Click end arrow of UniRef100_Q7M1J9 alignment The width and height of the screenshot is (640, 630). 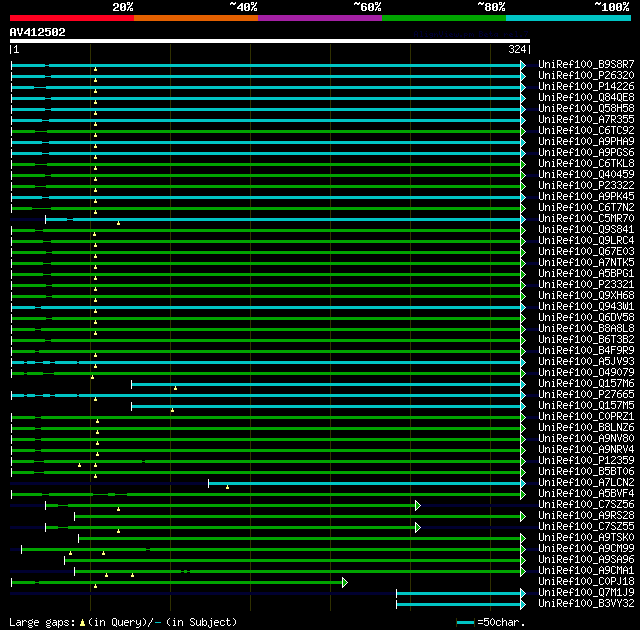(x=523, y=593)
